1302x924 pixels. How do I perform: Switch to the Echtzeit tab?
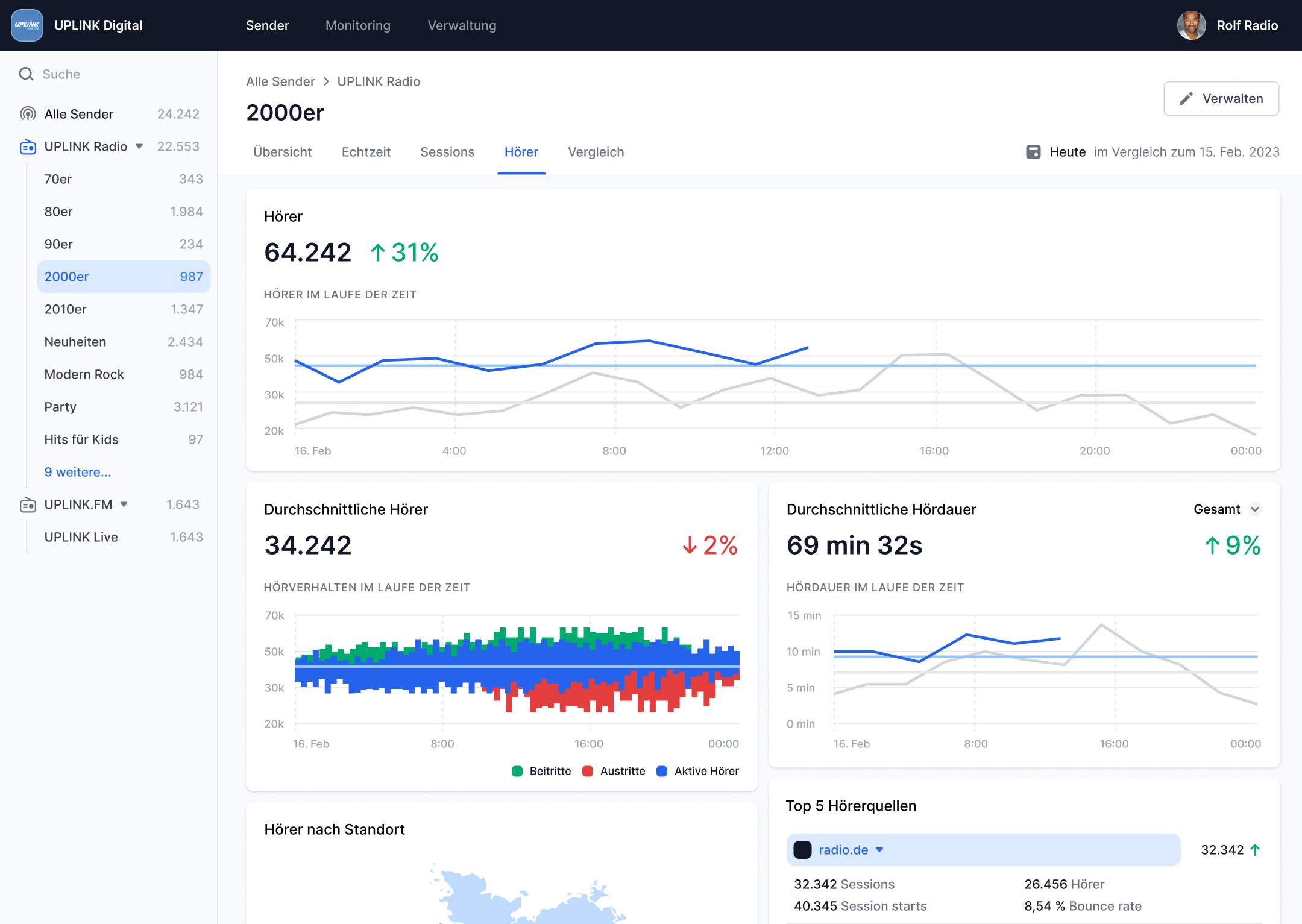(x=366, y=152)
